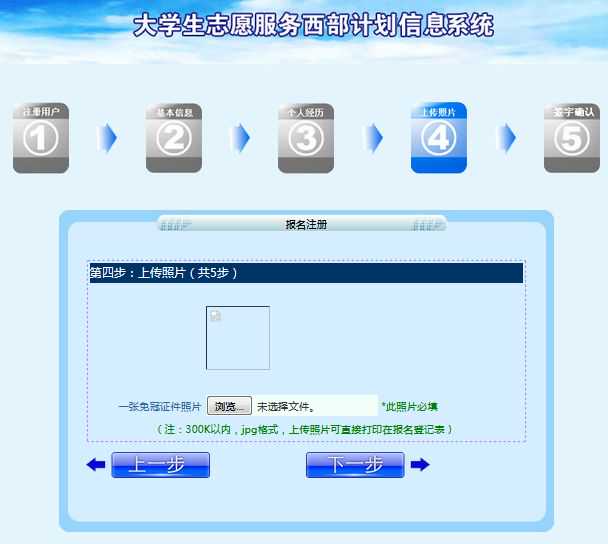Click the highlighted step 4 上传照片 icon
Viewport: 608px width, 544px height.
click(x=438, y=138)
